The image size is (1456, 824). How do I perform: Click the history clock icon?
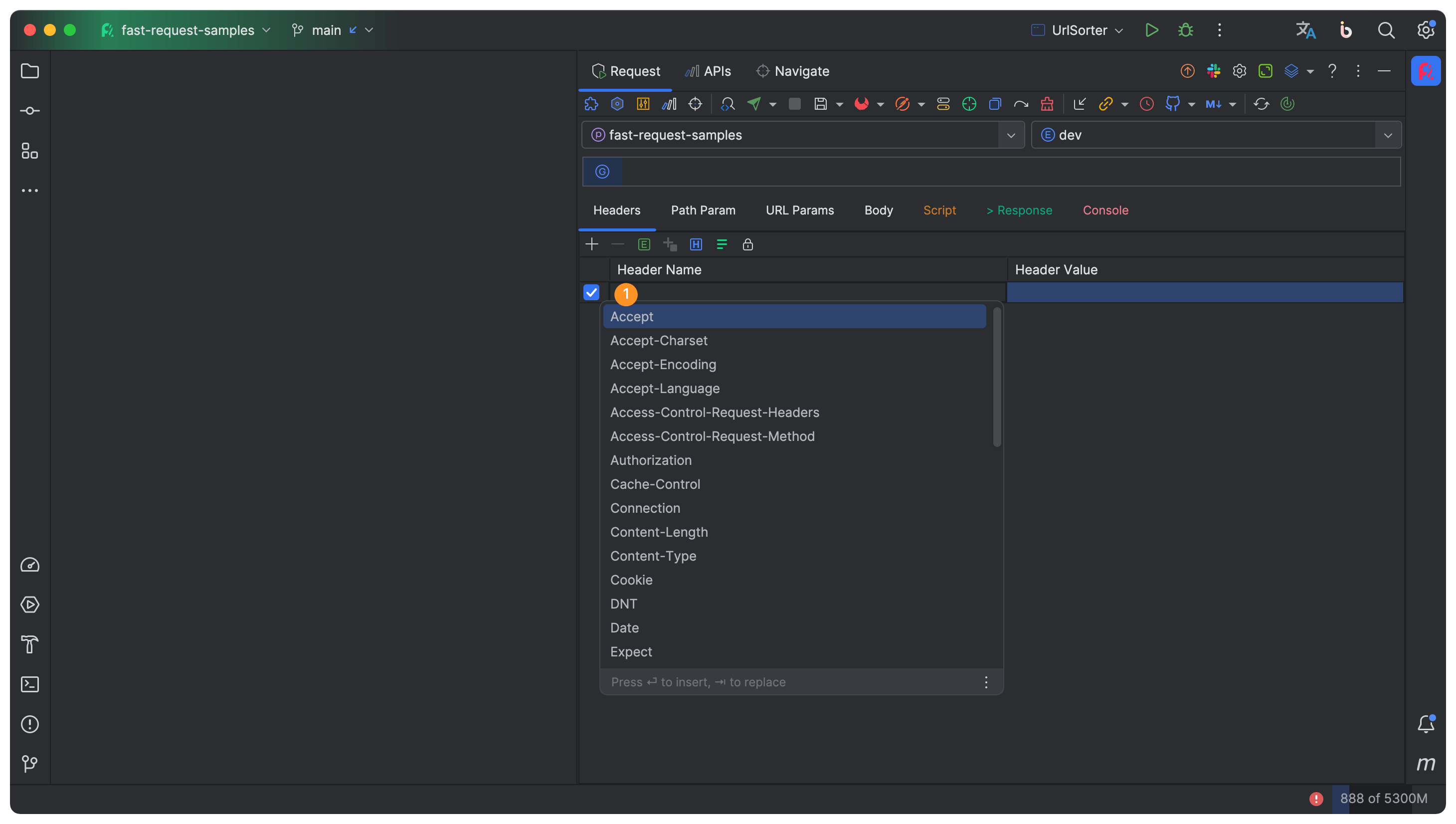1146,104
